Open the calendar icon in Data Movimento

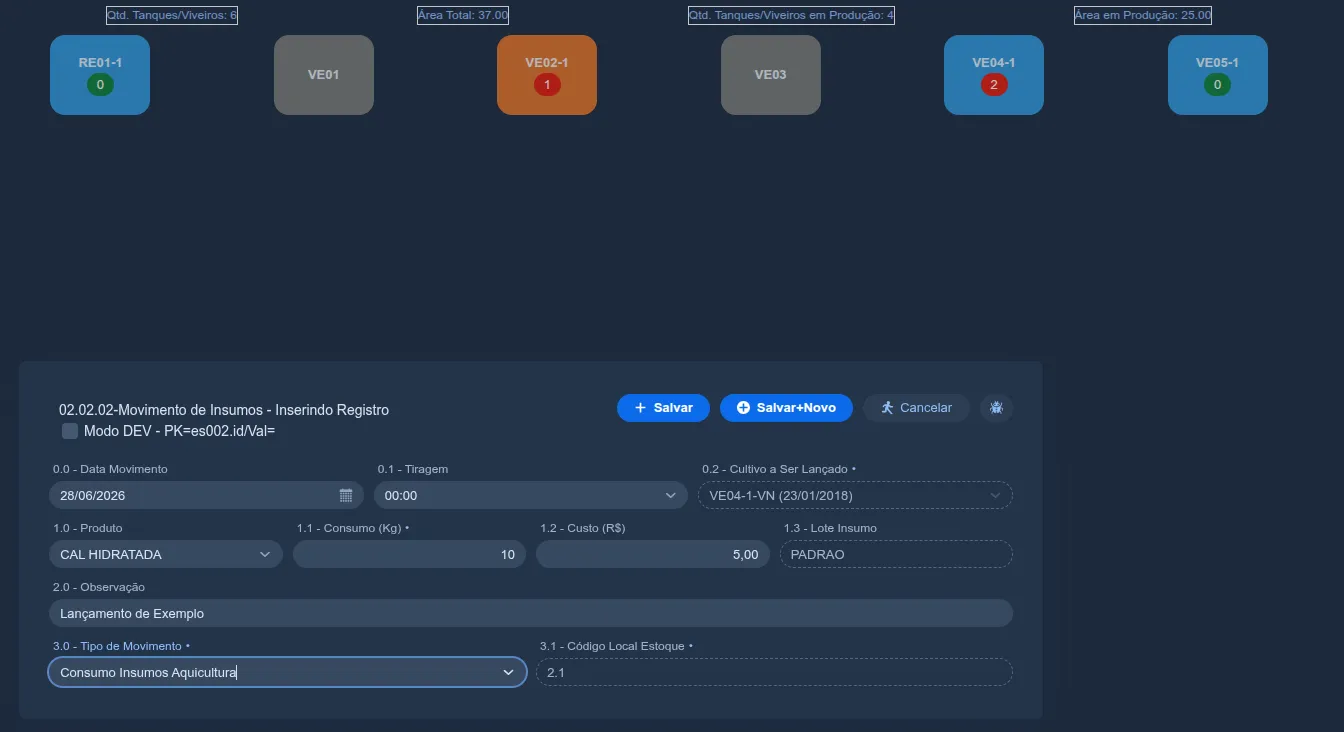tap(346, 495)
